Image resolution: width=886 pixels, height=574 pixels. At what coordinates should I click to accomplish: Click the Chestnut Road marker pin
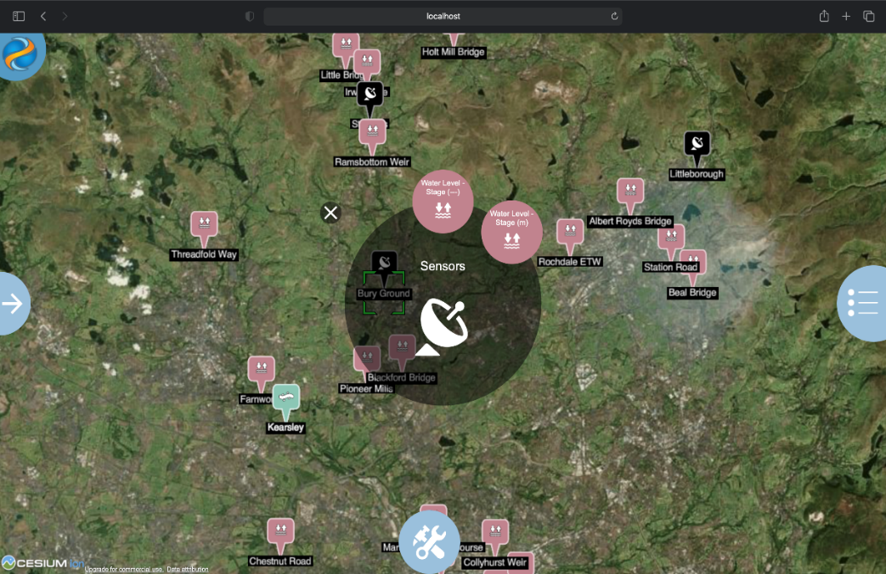pos(281,535)
